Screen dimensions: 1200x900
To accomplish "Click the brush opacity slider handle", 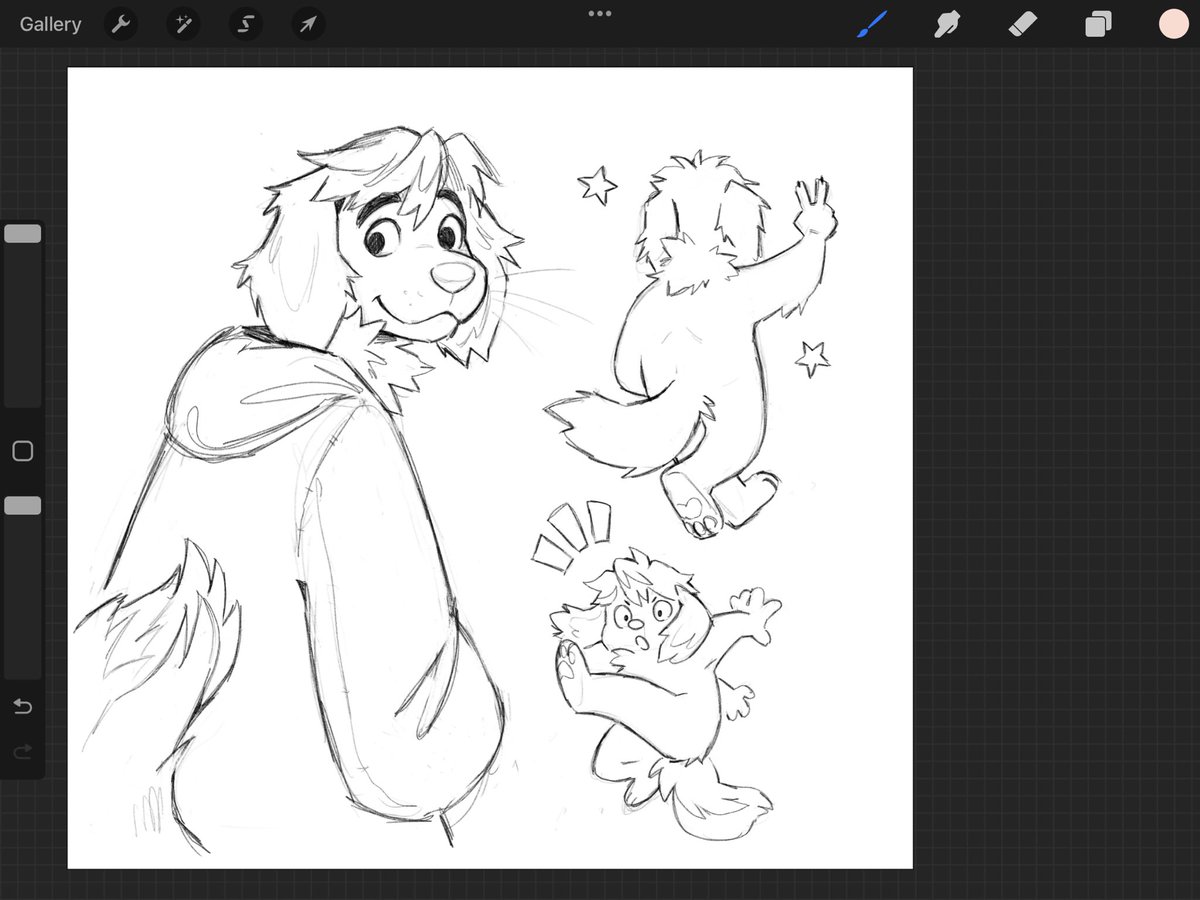I will click(22, 506).
